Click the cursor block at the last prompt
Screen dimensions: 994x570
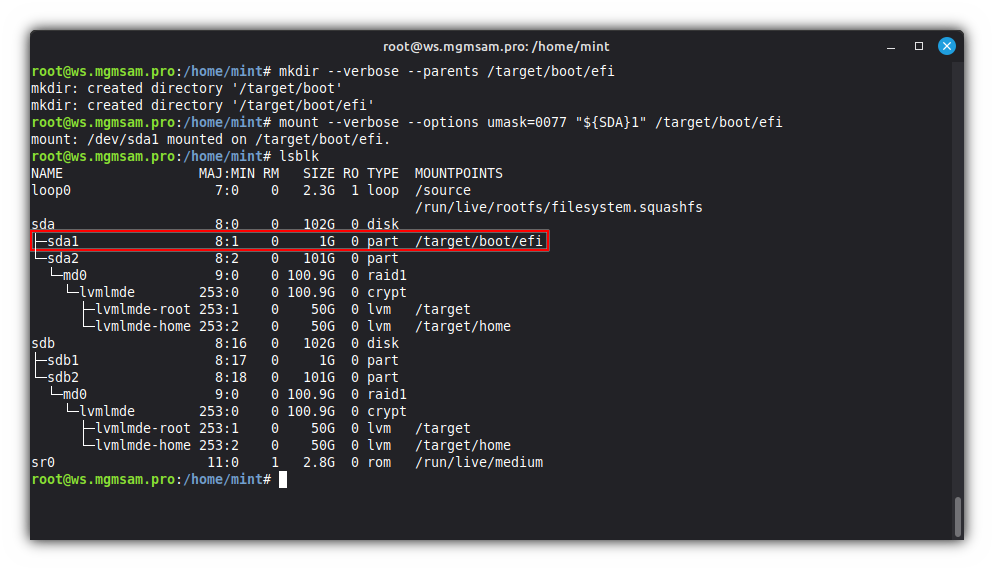click(283, 480)
